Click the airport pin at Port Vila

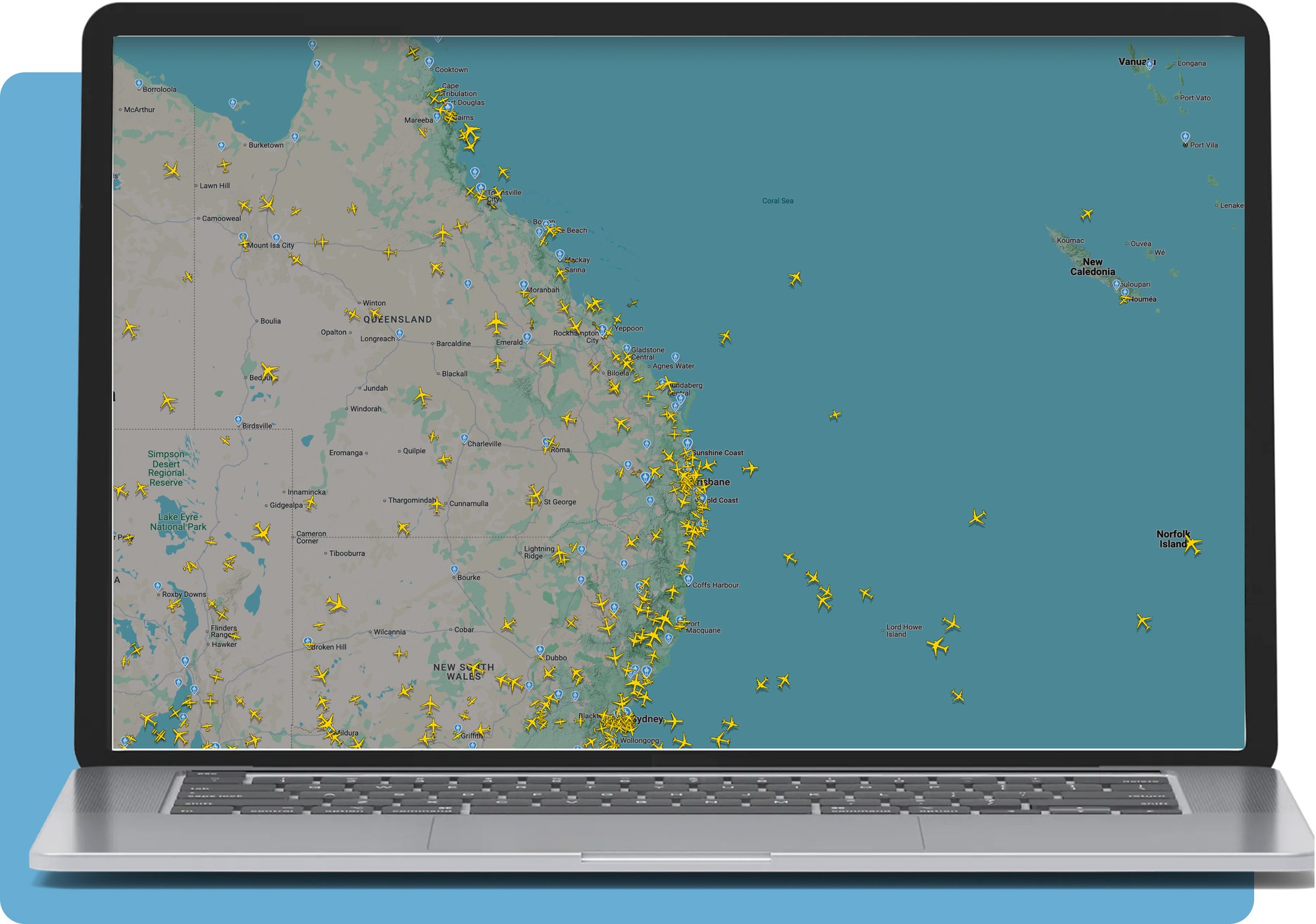click(1186, 137)
